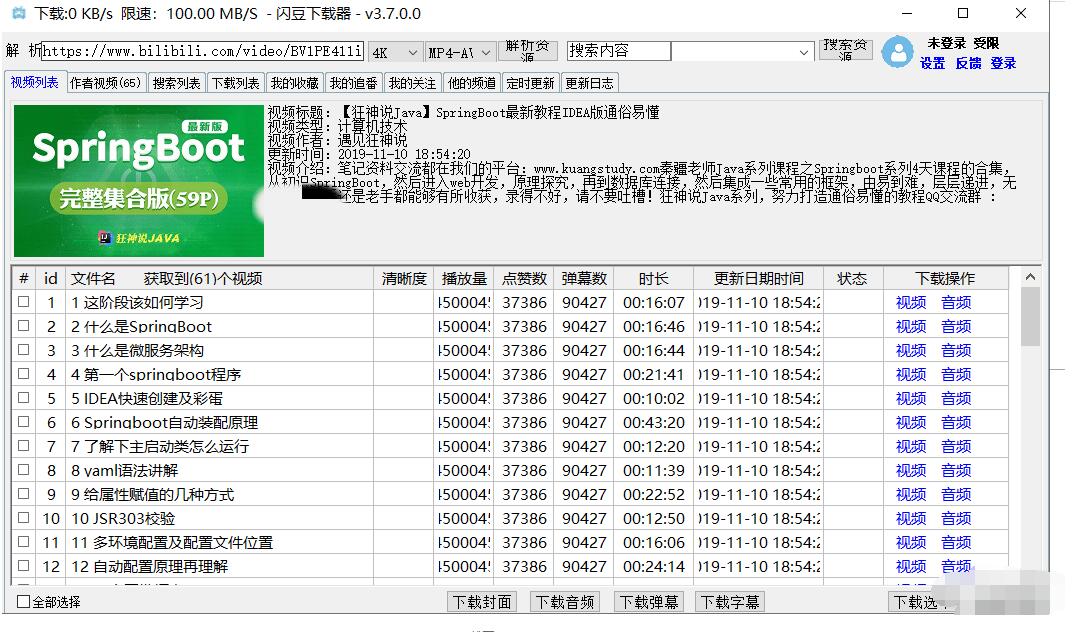
Task: View the 更新日志 tab
Action: [x=589, y=83]
